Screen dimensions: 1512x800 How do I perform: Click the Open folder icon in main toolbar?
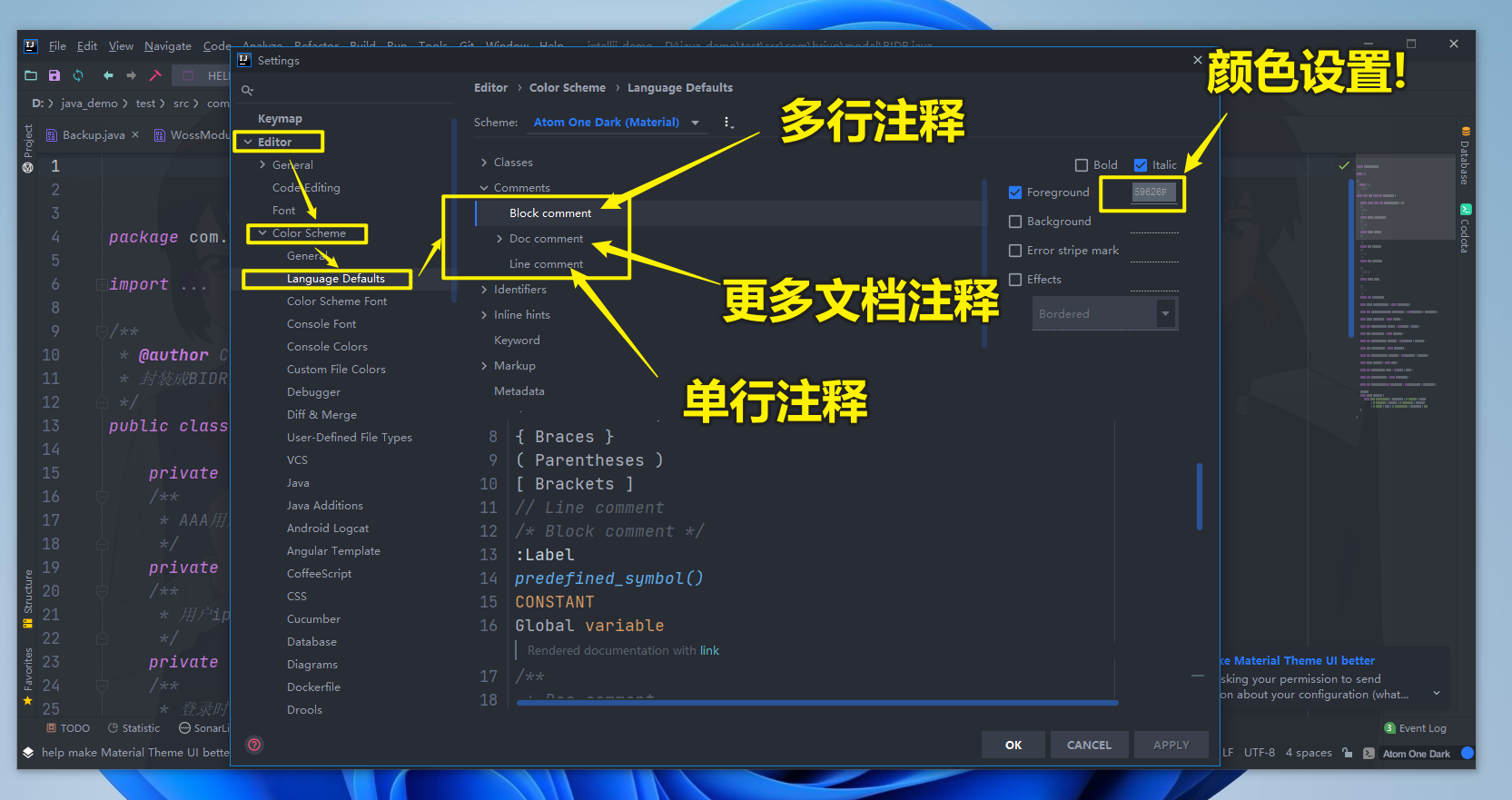(31, 75)
